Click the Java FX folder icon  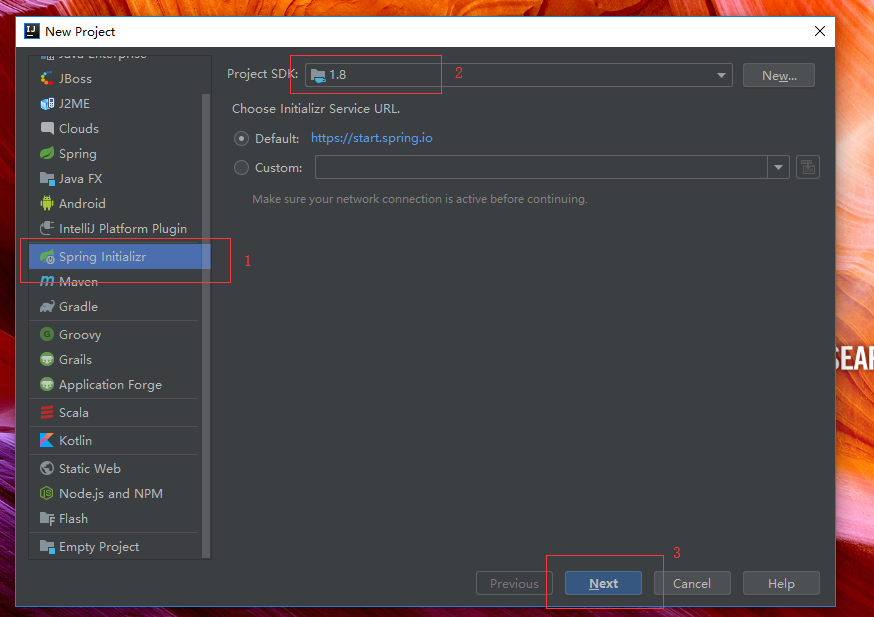(x=47, y=178)
